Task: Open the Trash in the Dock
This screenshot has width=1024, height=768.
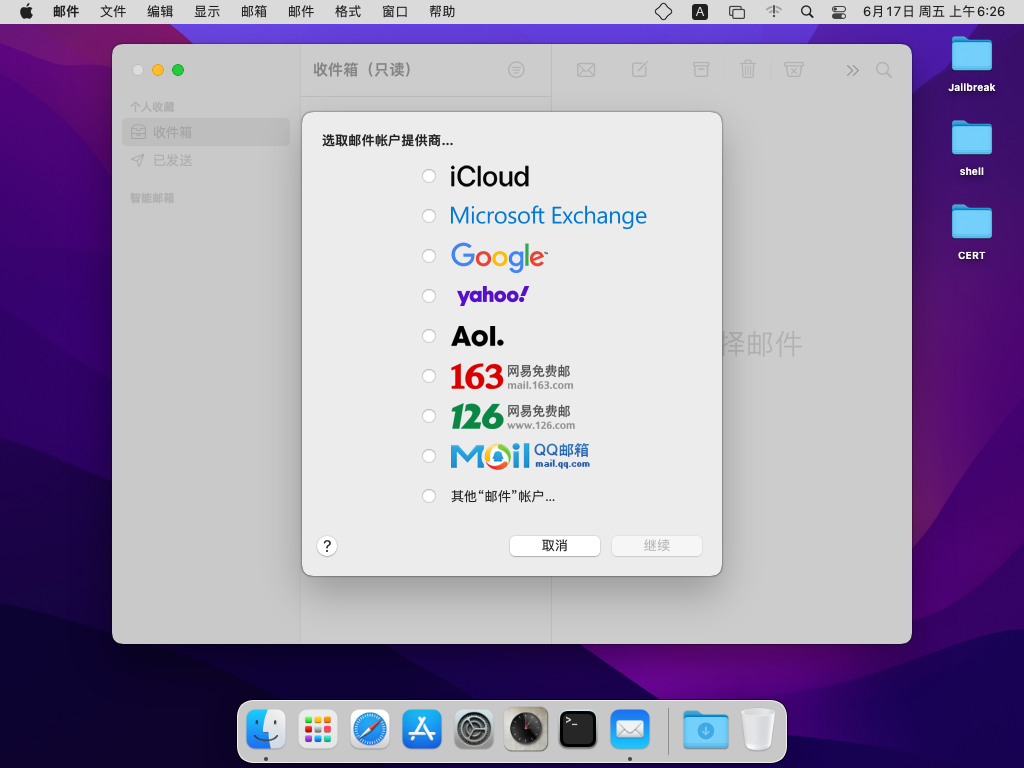Action: click(x=758, y=729)
